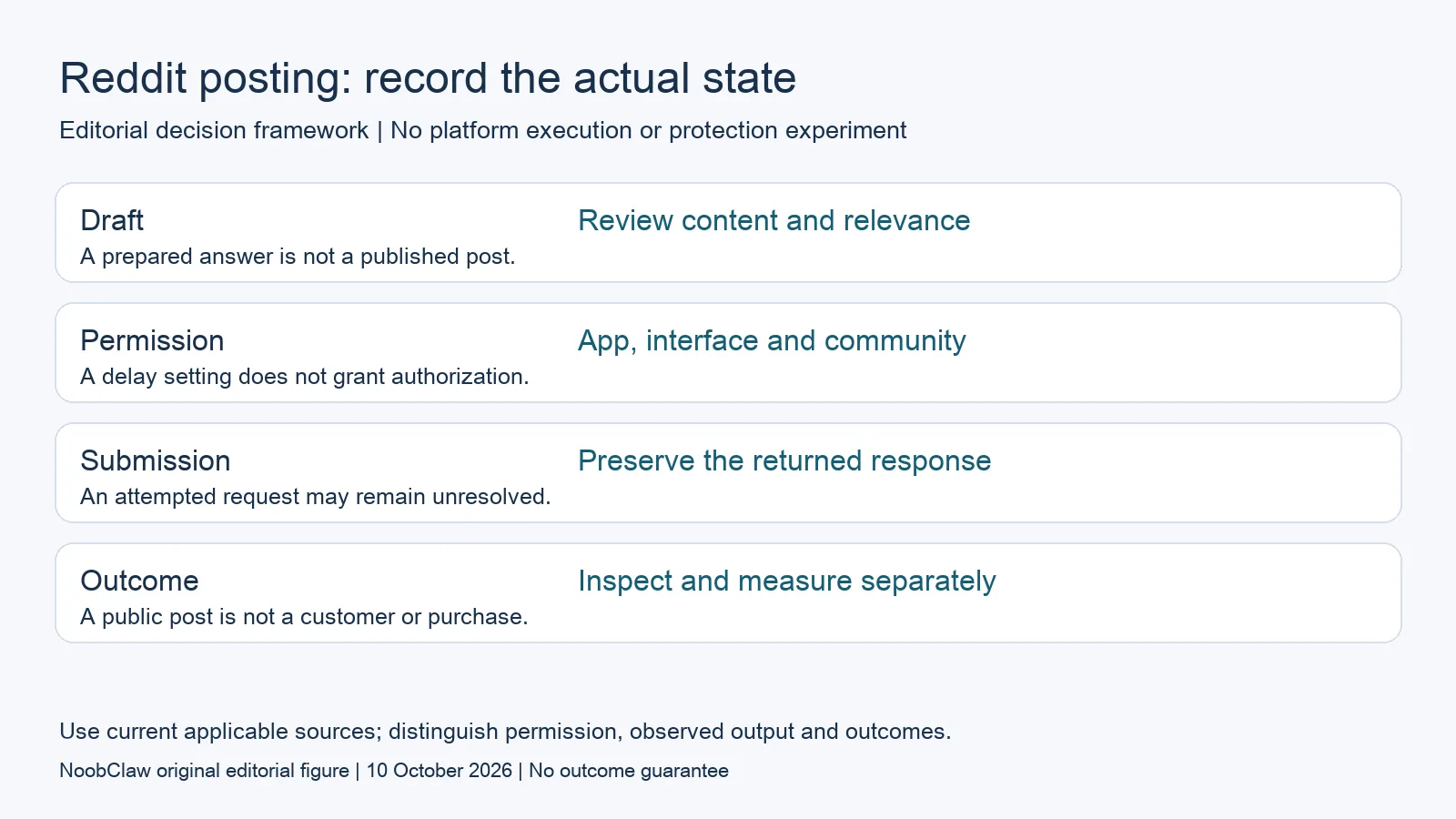Click the 'Draft' heading
Viewport: 1456px width, 819px height.
pyautogui.click(x=112, y=220)
